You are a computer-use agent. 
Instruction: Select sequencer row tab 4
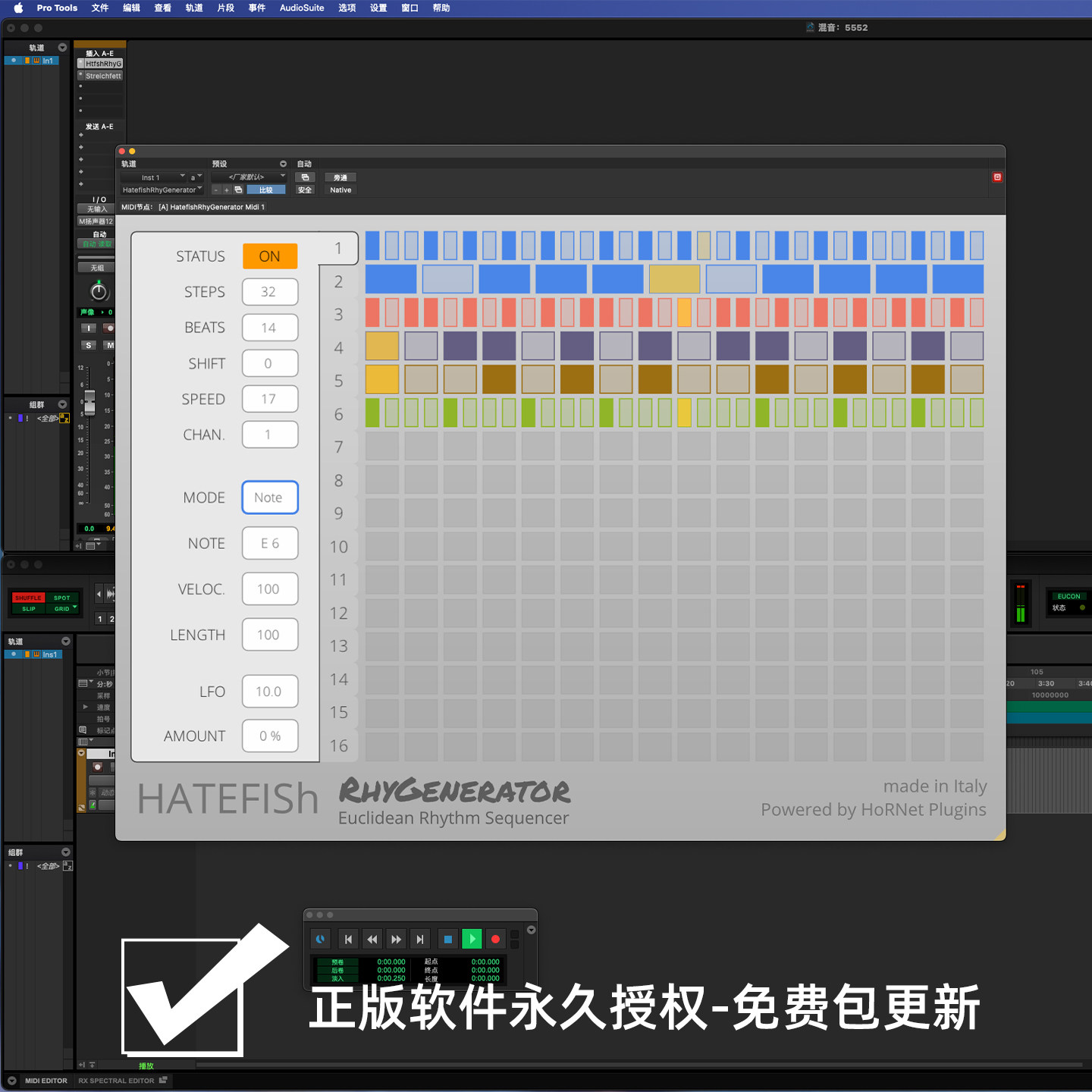pos(339,348)
